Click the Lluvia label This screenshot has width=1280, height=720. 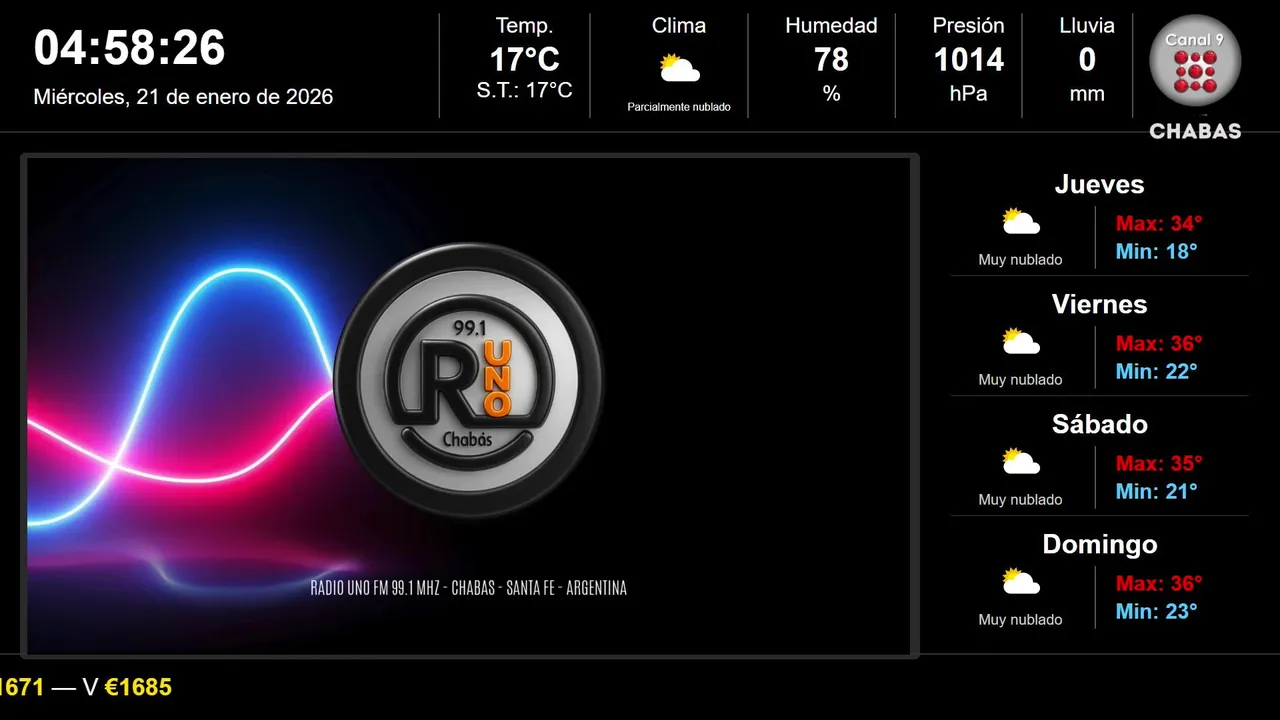1087,26
